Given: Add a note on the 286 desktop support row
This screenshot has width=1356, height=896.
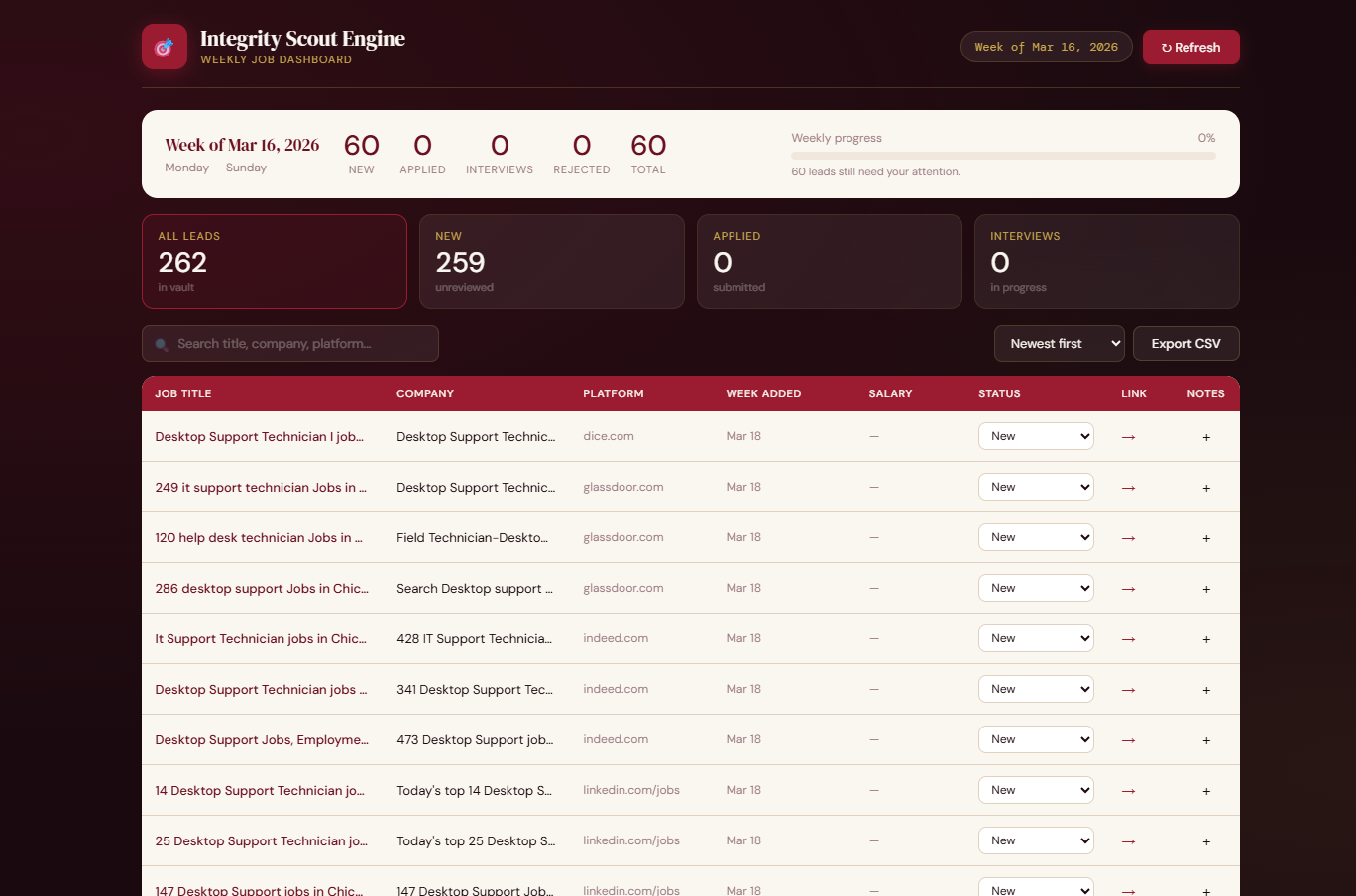Looking at the screenshot, I should point(1206,588).
